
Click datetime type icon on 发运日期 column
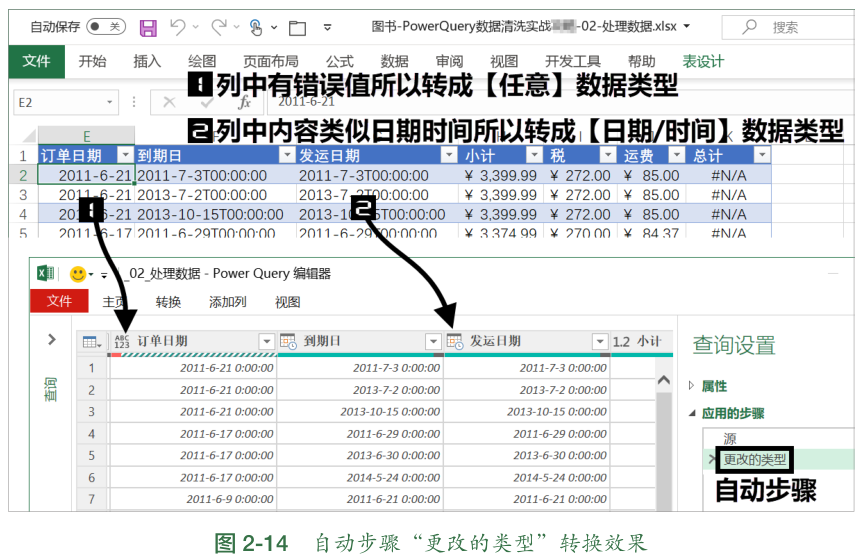point(455,342)
